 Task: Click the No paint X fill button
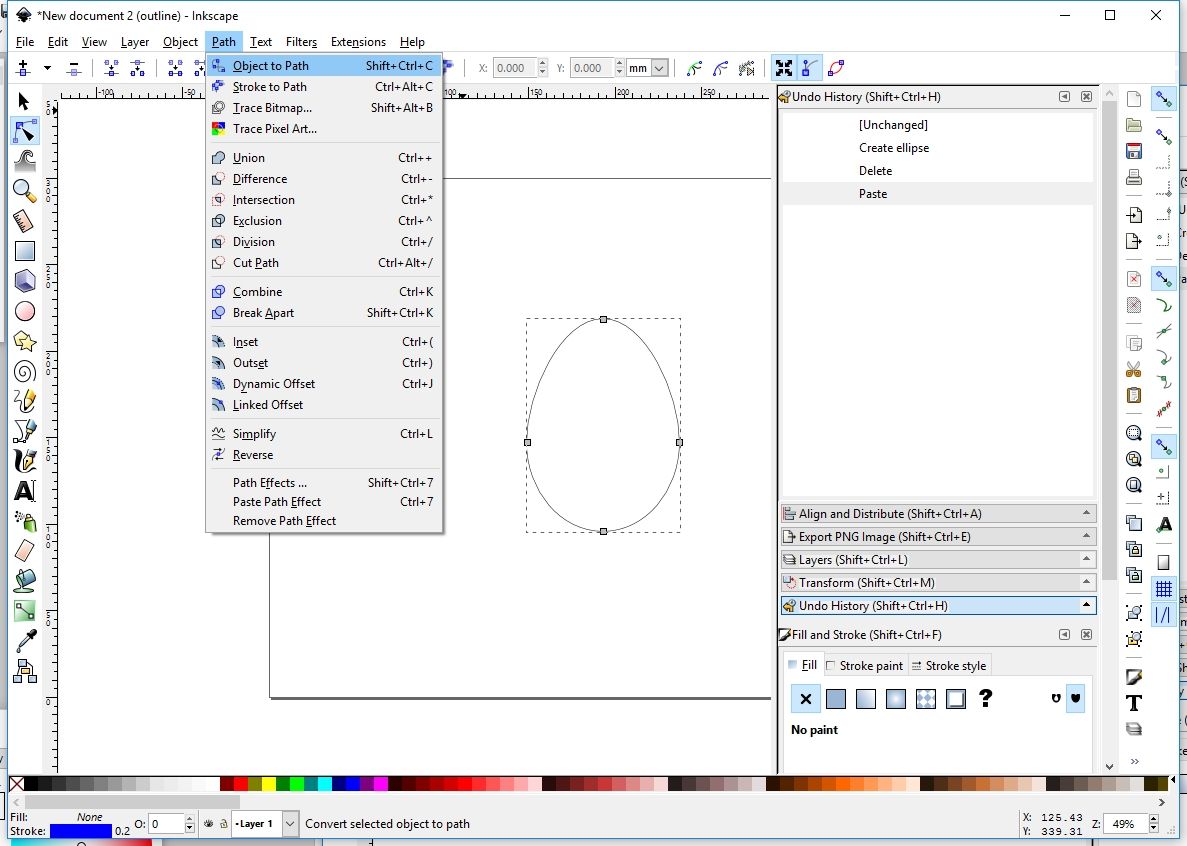click(805, 698)
